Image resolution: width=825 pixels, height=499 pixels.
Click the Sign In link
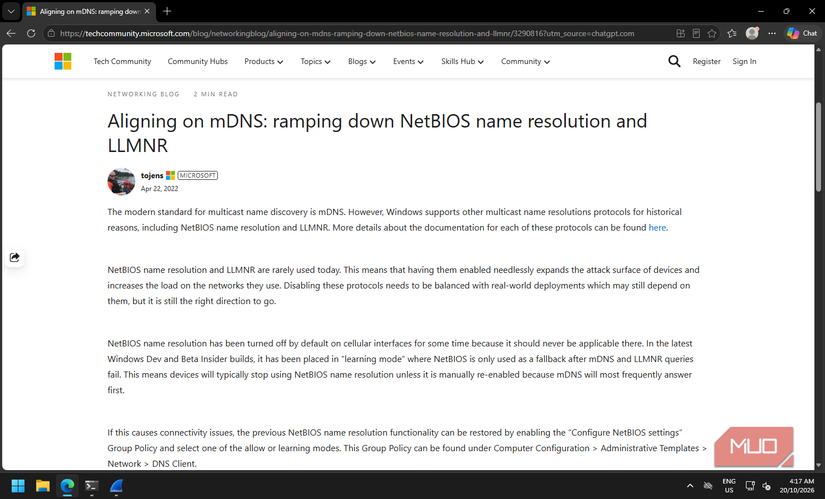coord(744,61)
